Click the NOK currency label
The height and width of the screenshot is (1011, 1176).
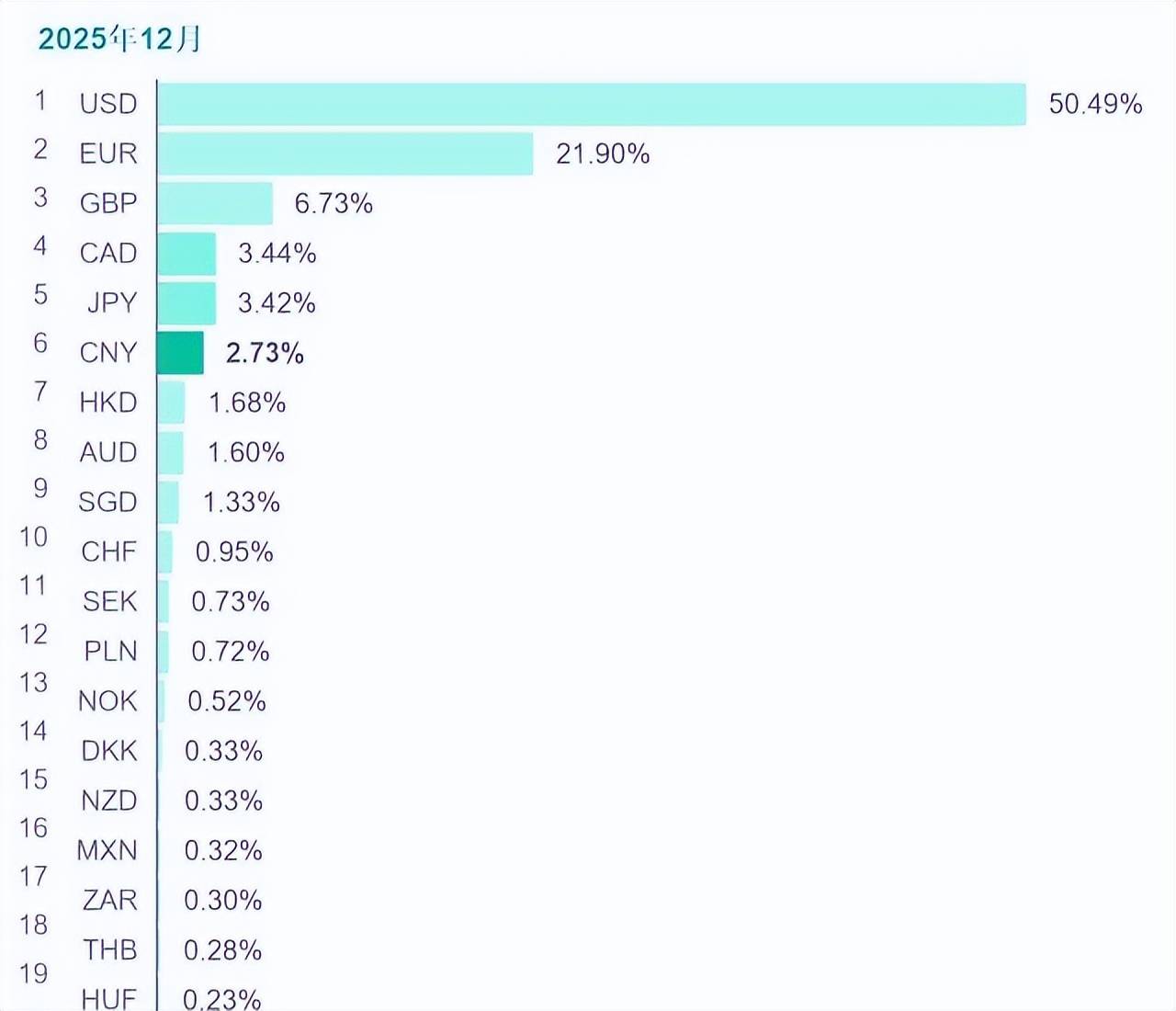(107, 701)
